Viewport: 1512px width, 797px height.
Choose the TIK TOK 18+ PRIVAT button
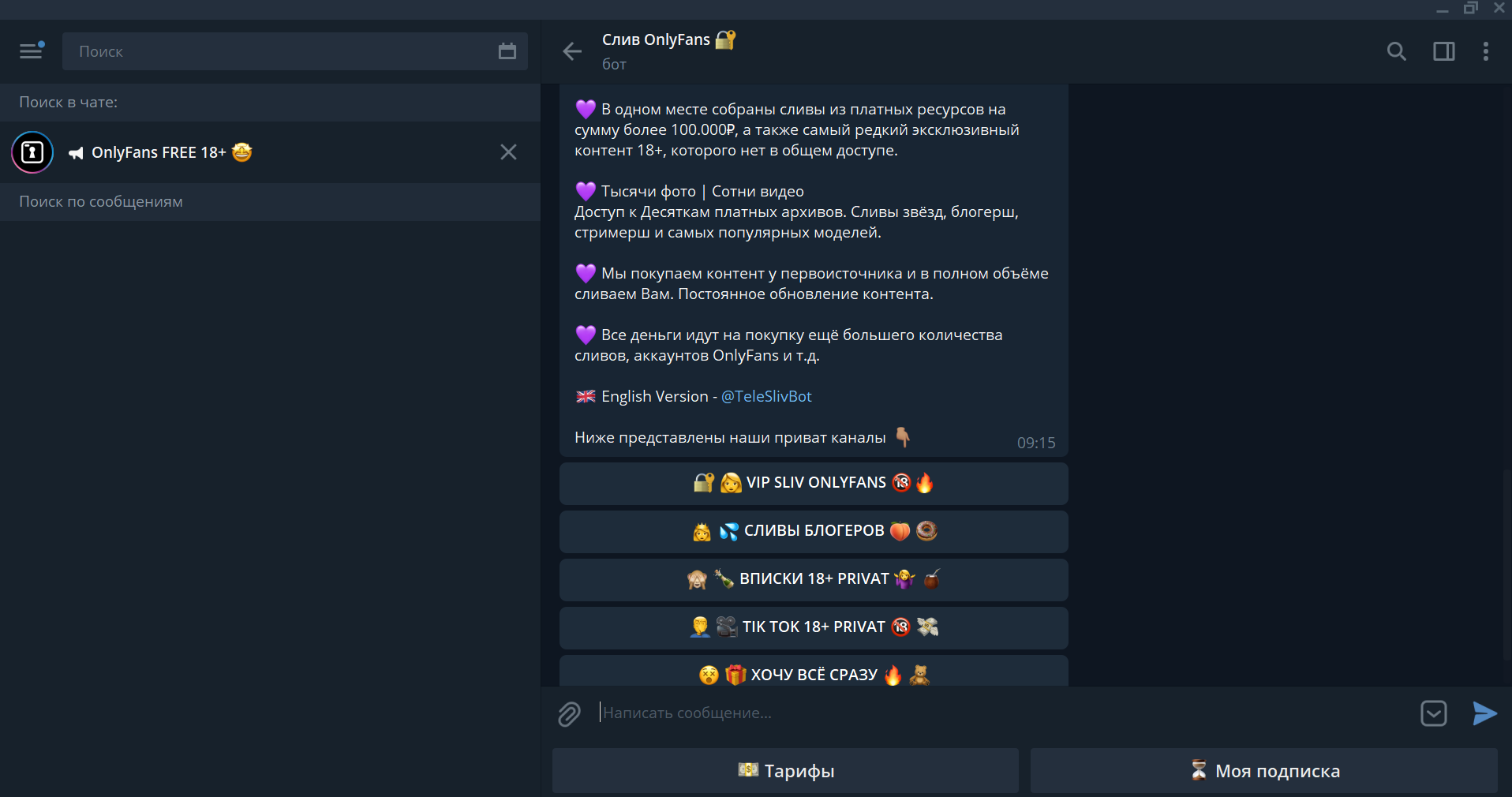(x=814, y=627)
